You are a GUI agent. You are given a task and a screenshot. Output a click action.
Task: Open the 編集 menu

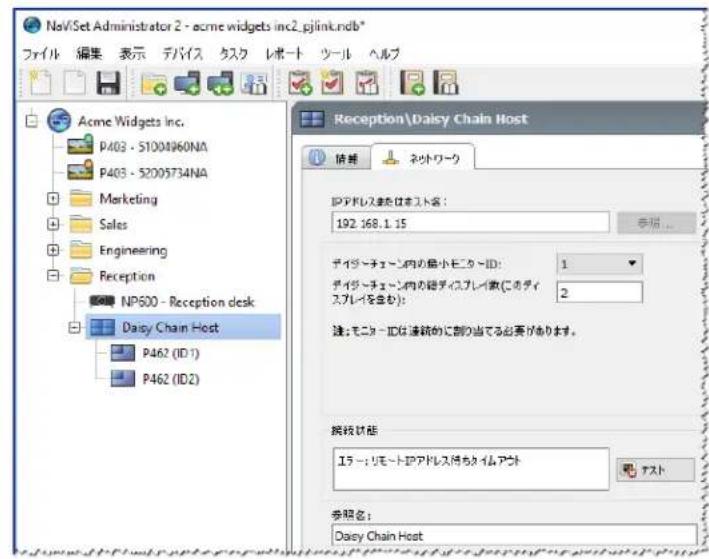tap(89, 53)
